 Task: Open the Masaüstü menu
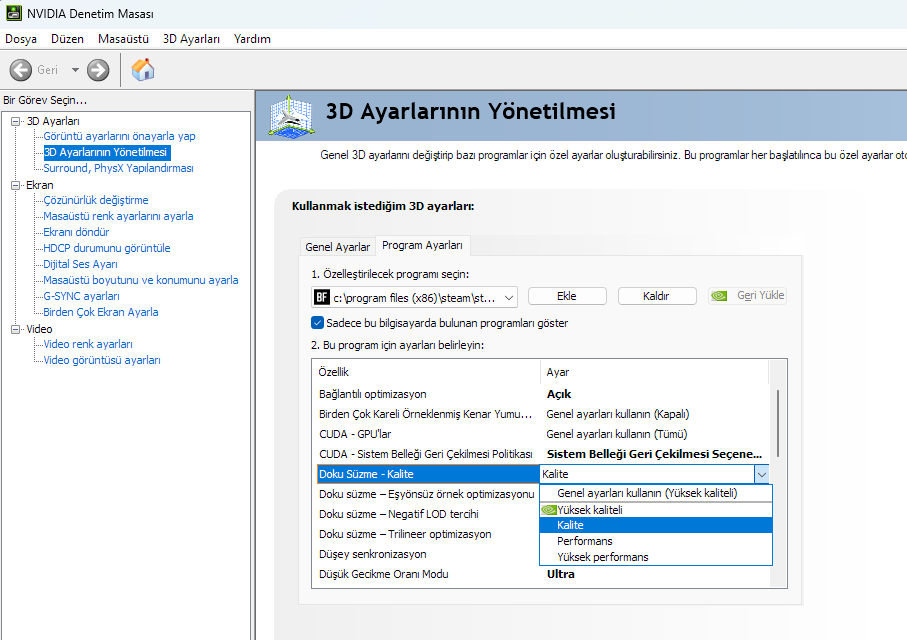pyautogui.click(x=123, y=39)
